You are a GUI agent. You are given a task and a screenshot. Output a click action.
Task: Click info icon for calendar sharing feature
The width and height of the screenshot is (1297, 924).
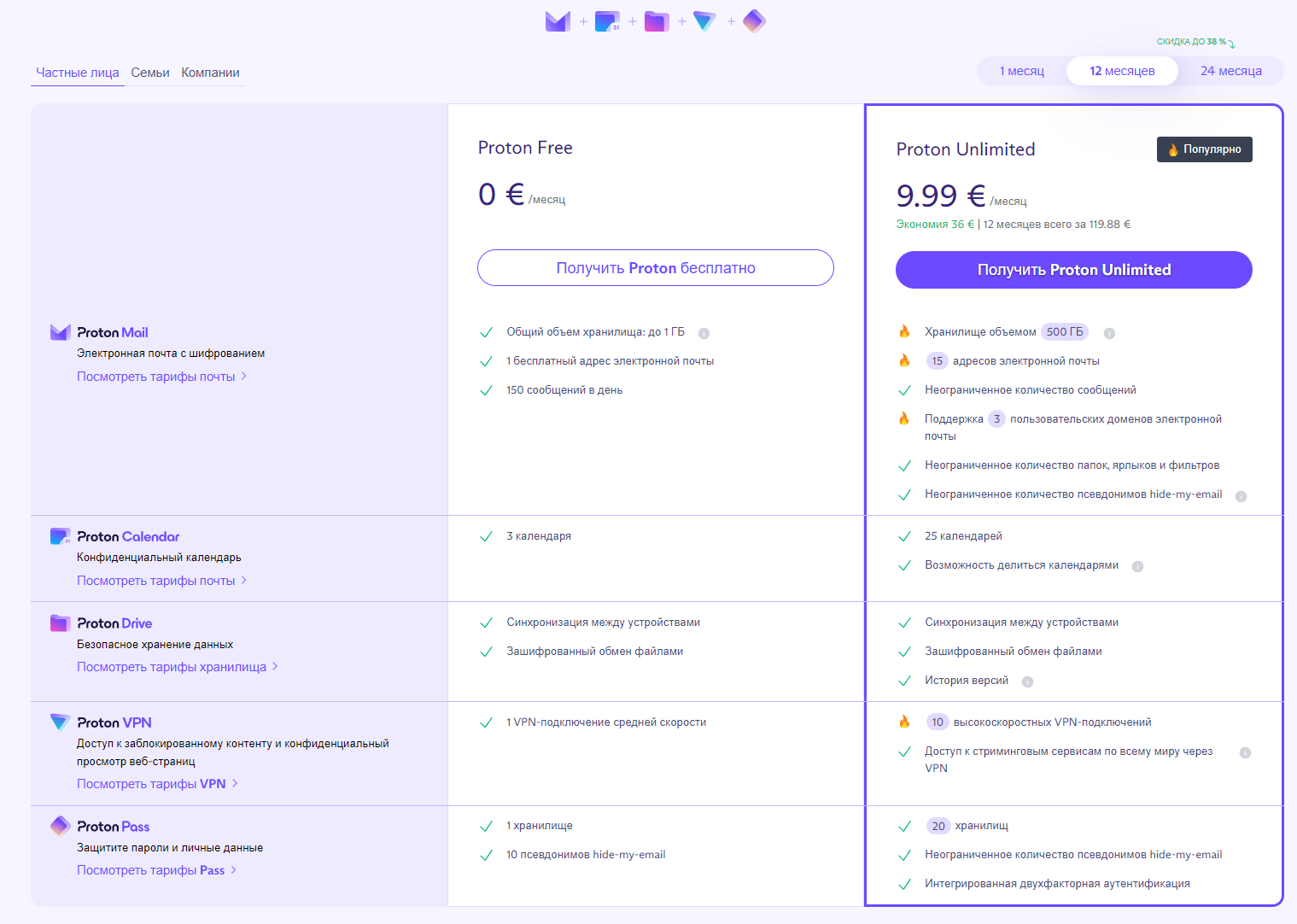pyautogui.click(x=1137, y=566)
